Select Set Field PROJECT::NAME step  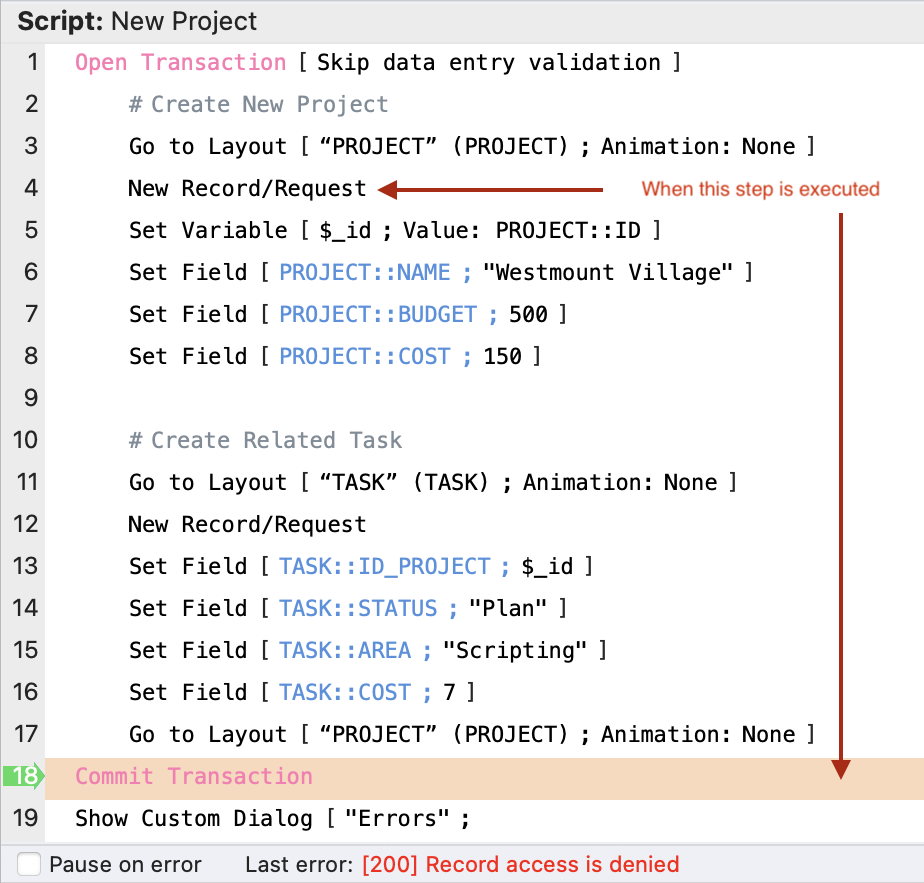coord(440,273)
